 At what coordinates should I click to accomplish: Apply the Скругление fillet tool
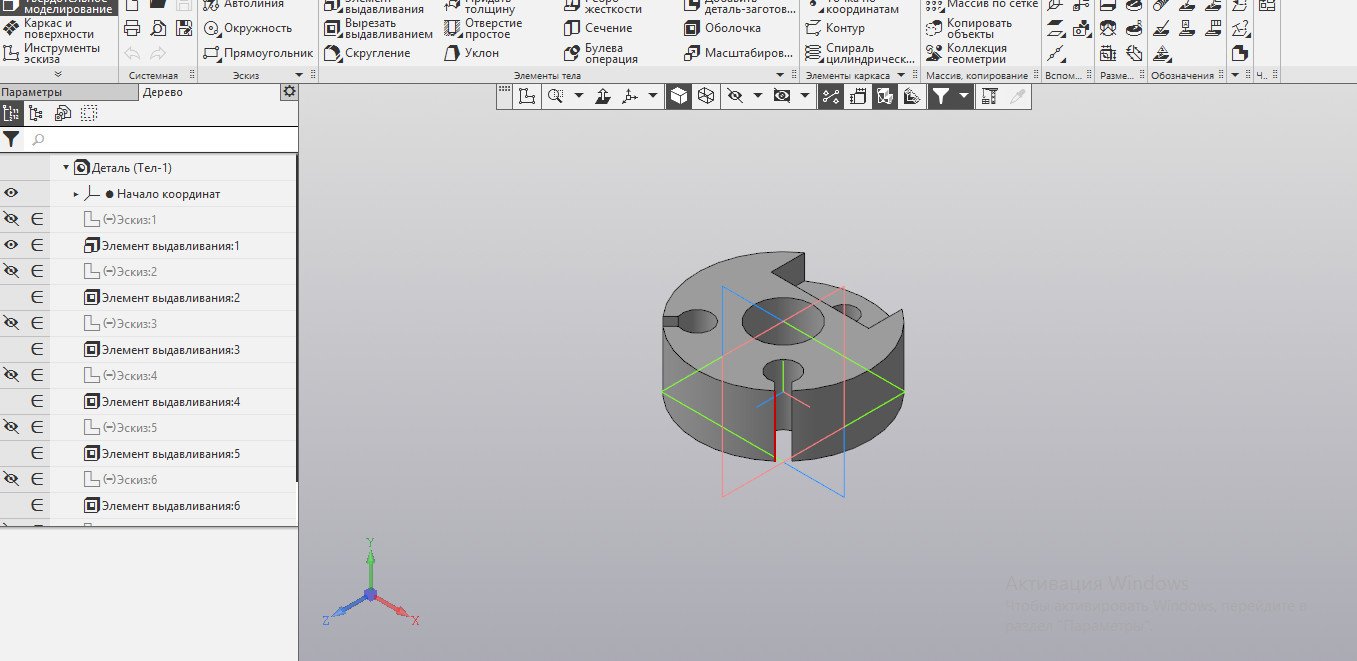point(378,53)
